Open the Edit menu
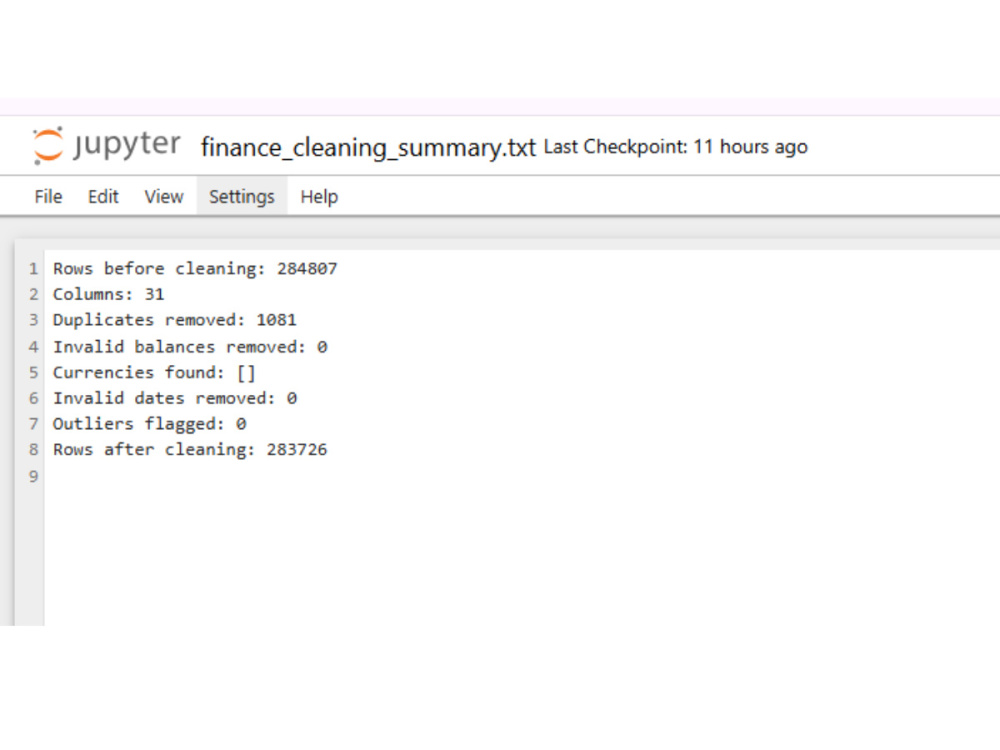 click(103, 196)
